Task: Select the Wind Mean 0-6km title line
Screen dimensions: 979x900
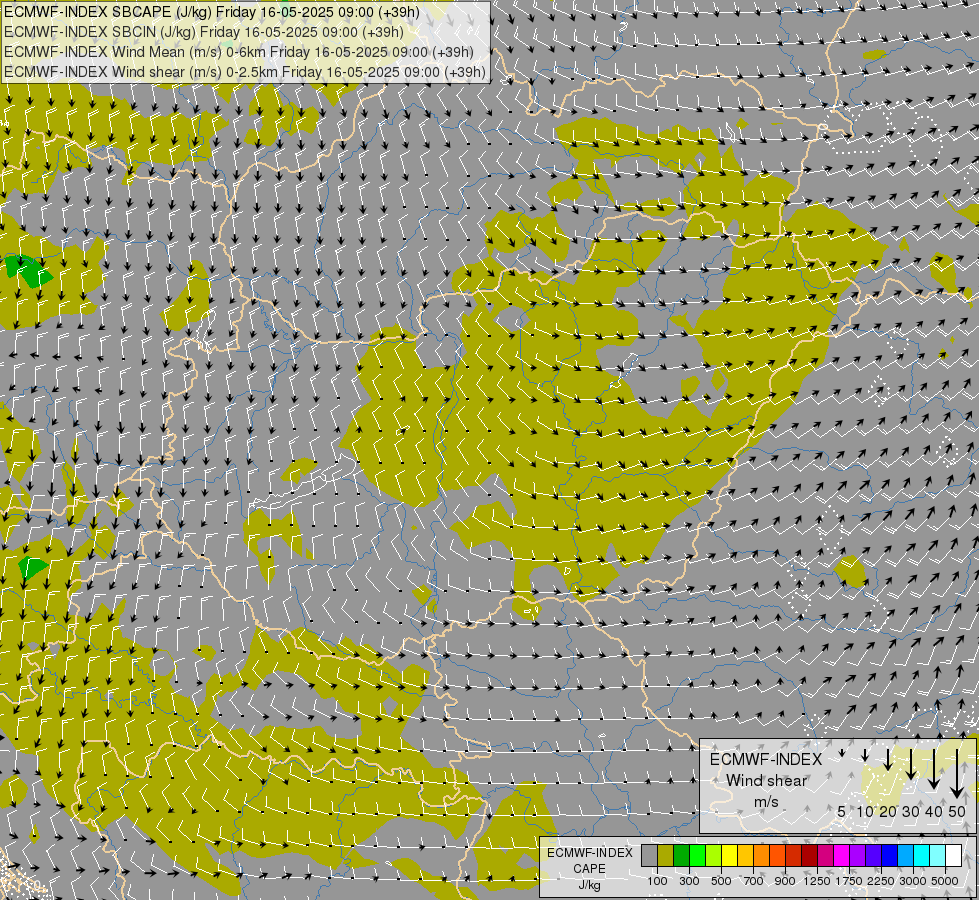Action: [239, 52]
